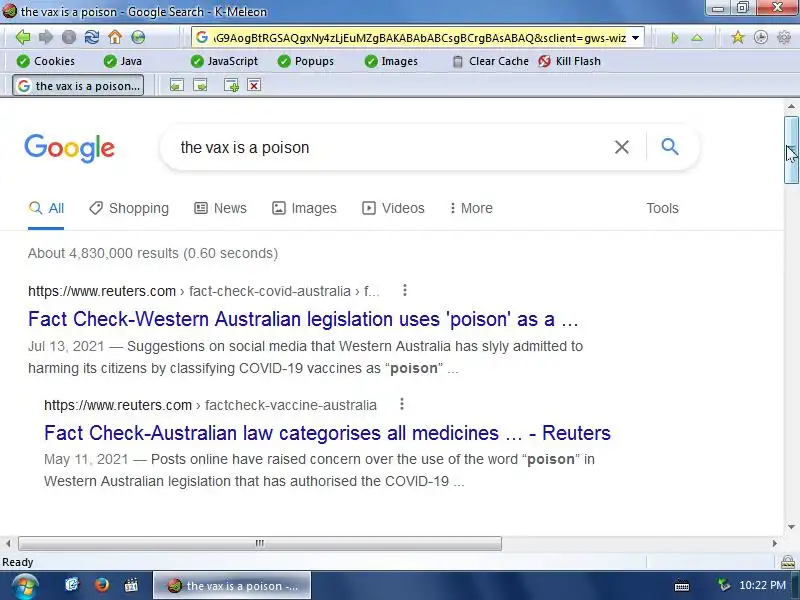Click the pinned browser icon beside the Start button
This screenshot has height=600, width=800.
[x=72, y=585]
